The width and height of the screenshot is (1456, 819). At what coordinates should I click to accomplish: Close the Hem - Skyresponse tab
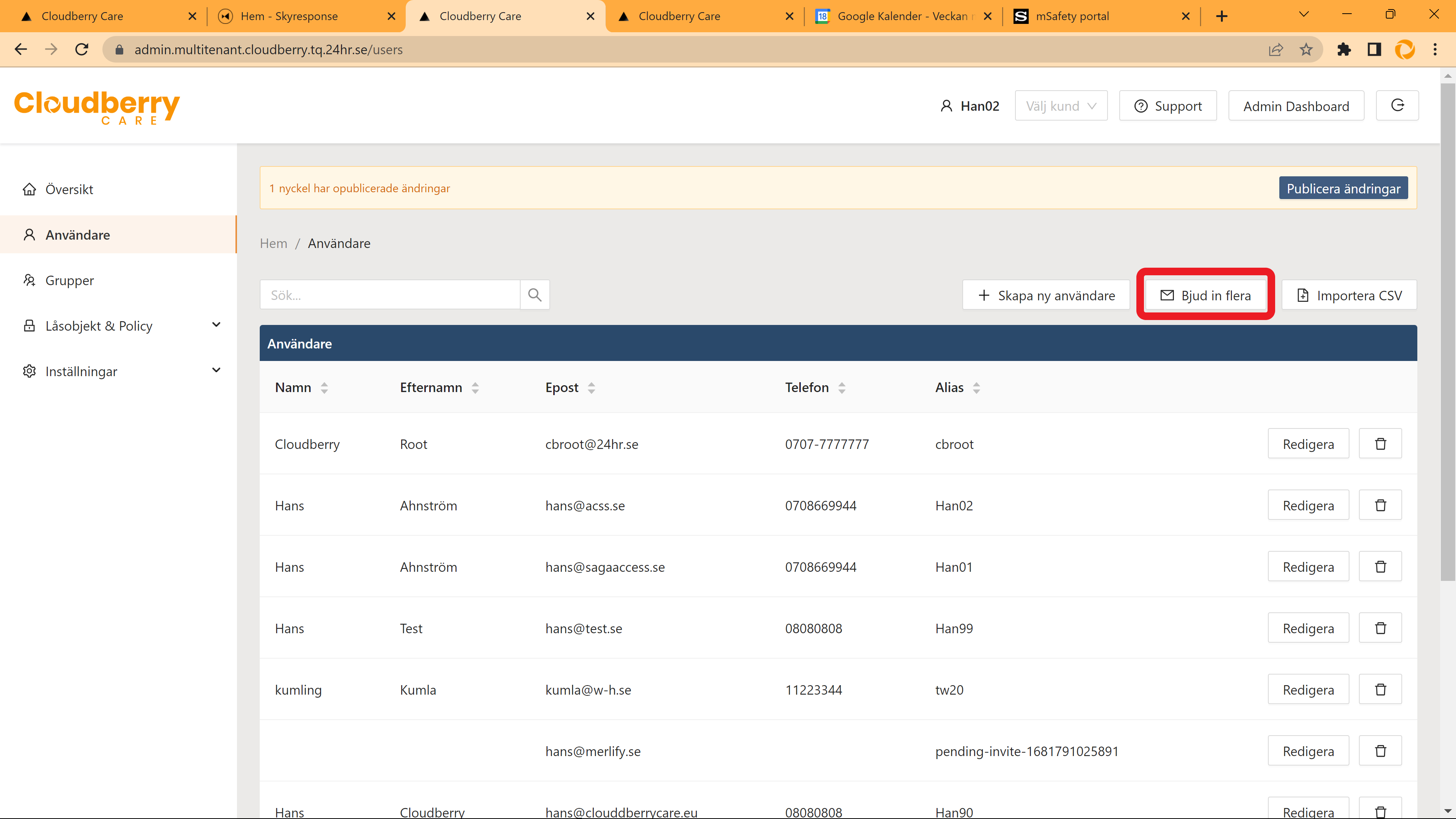[391, 16]
